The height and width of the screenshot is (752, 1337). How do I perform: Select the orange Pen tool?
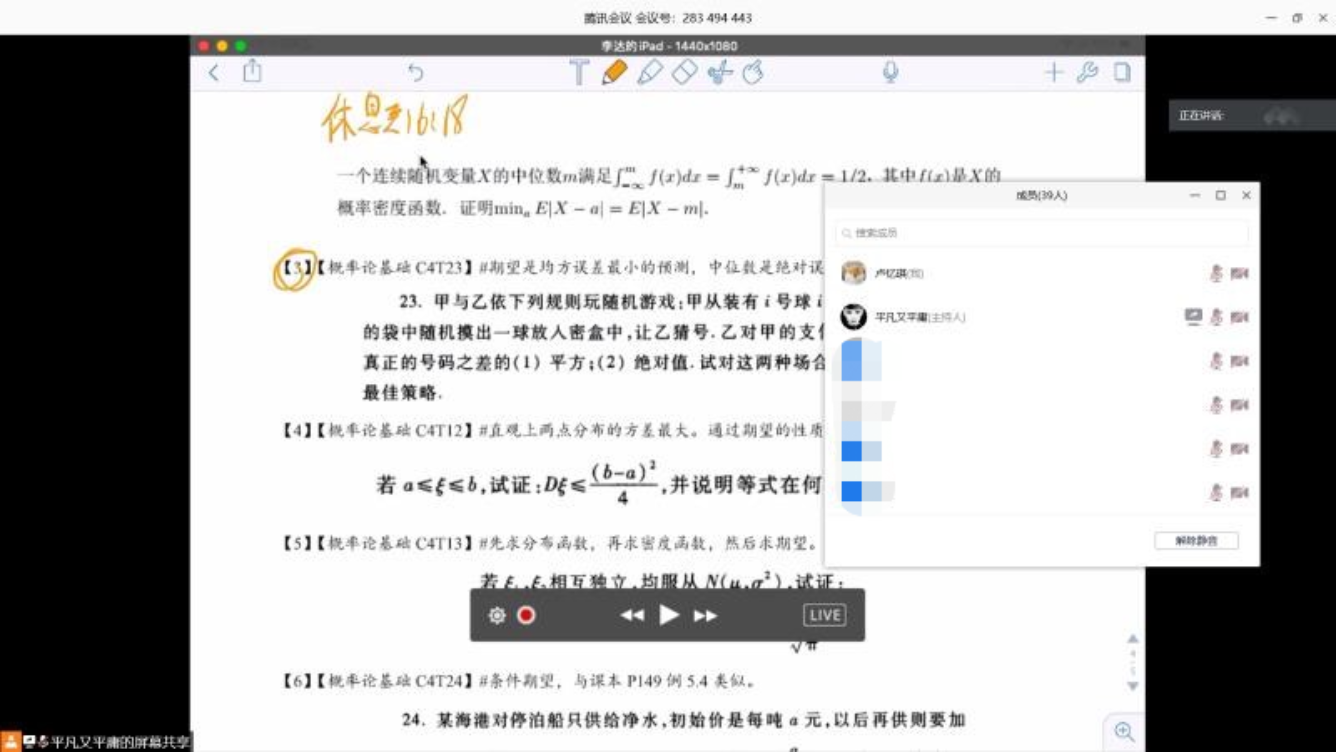coord(614,72)
